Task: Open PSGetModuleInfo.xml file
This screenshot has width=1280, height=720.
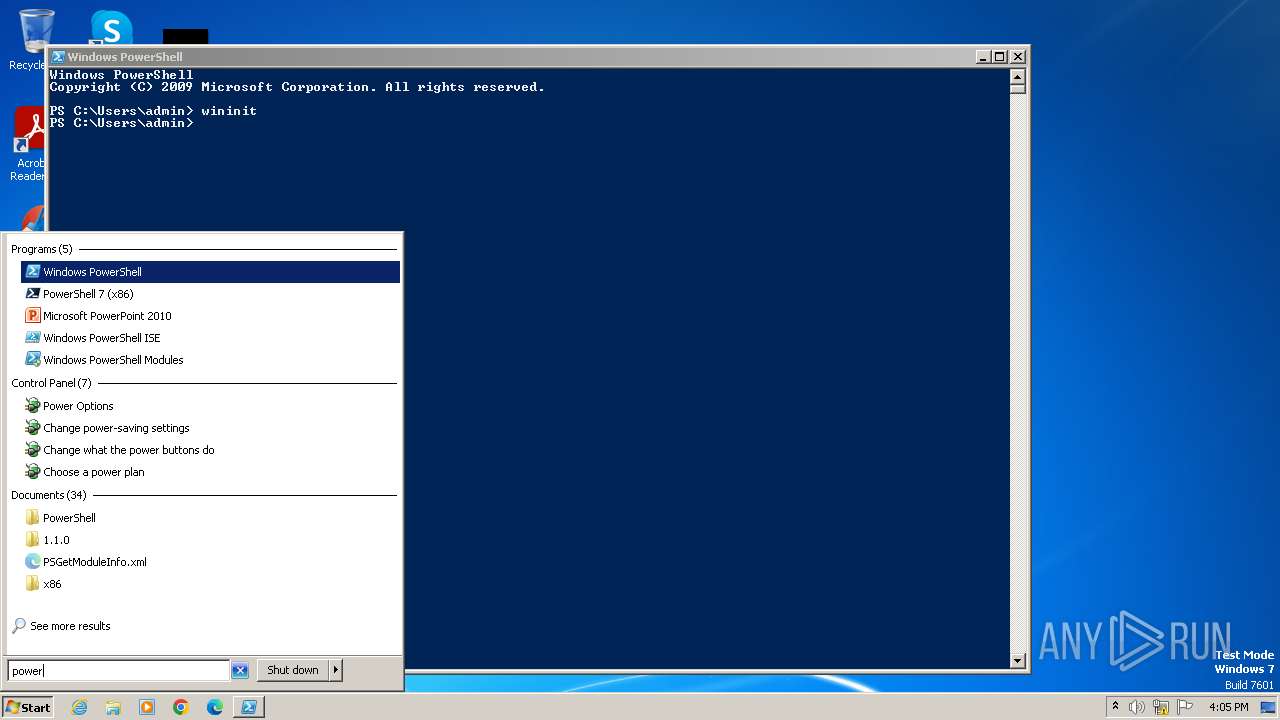Action: point(210,562)
